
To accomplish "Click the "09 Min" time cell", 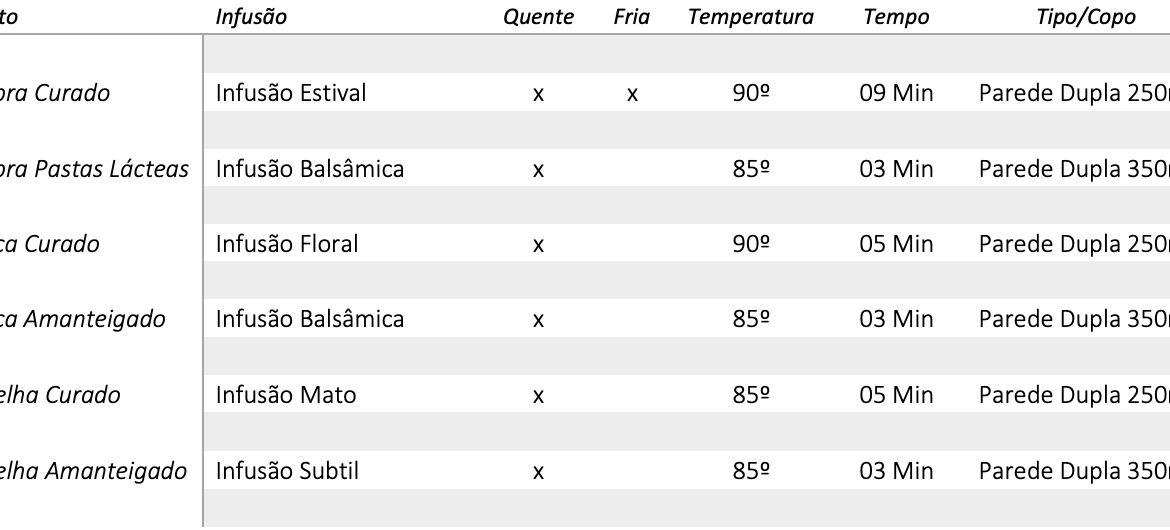I will [896, 93].
